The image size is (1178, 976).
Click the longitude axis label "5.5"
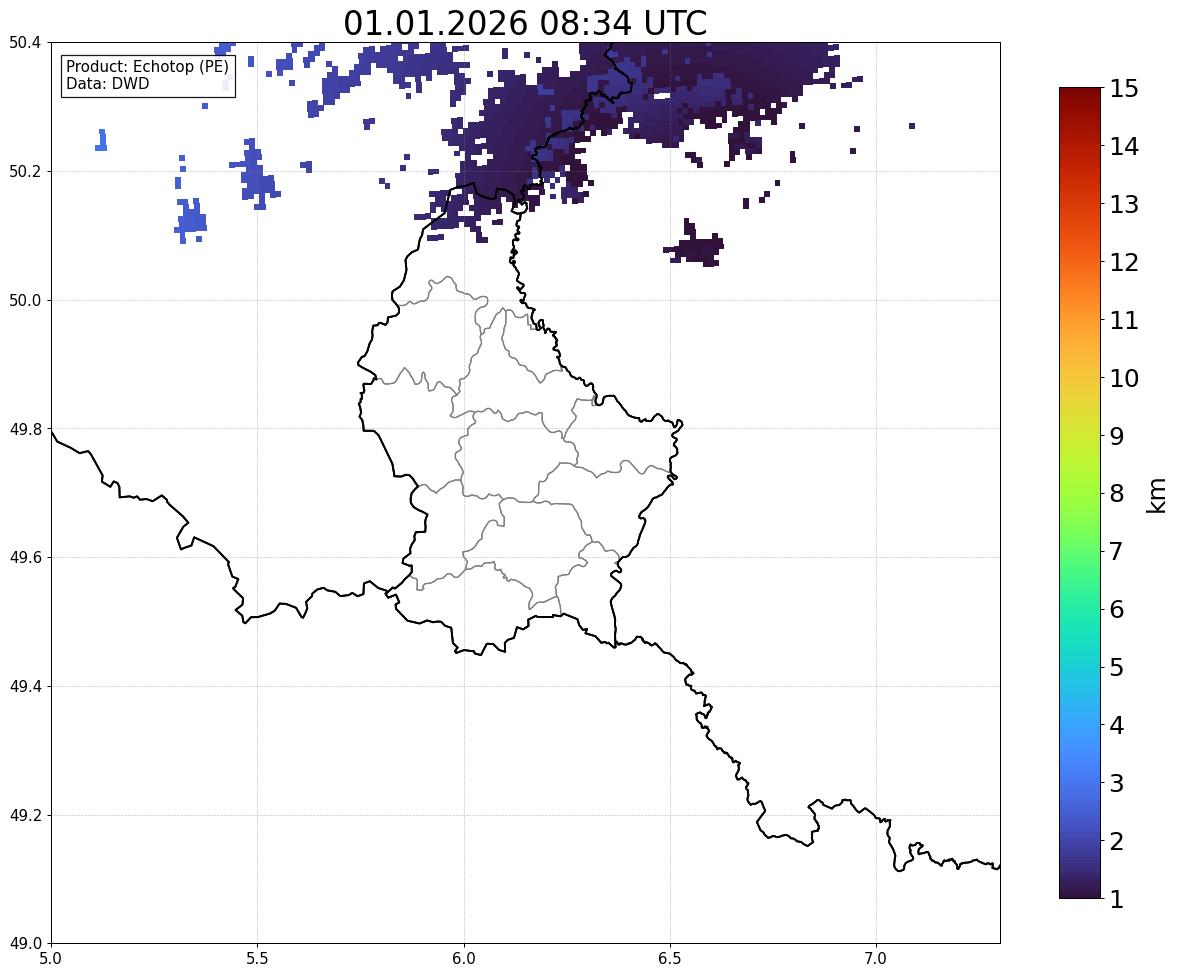(257, 959)
